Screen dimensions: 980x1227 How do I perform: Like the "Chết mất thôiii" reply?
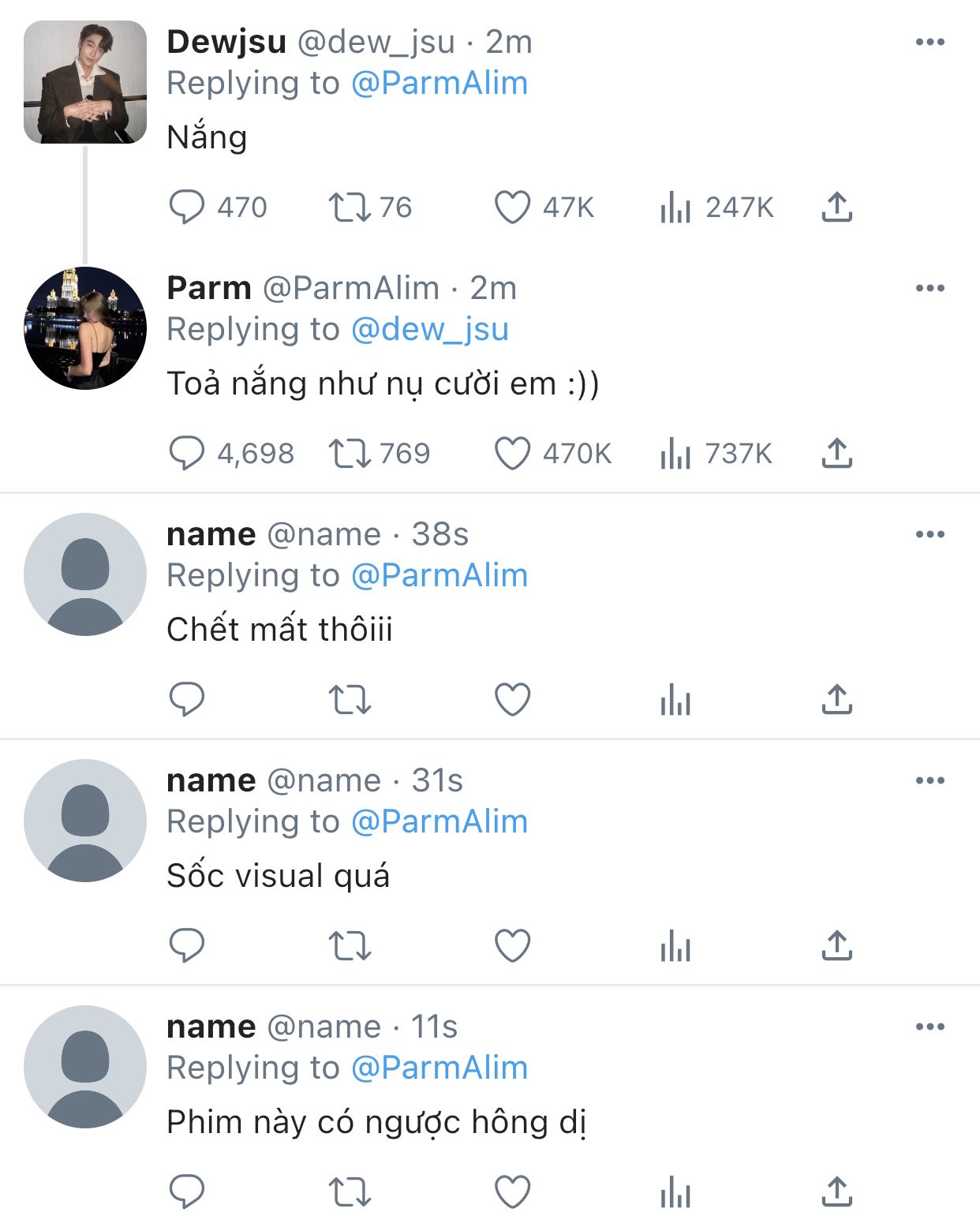pos(512,700)
